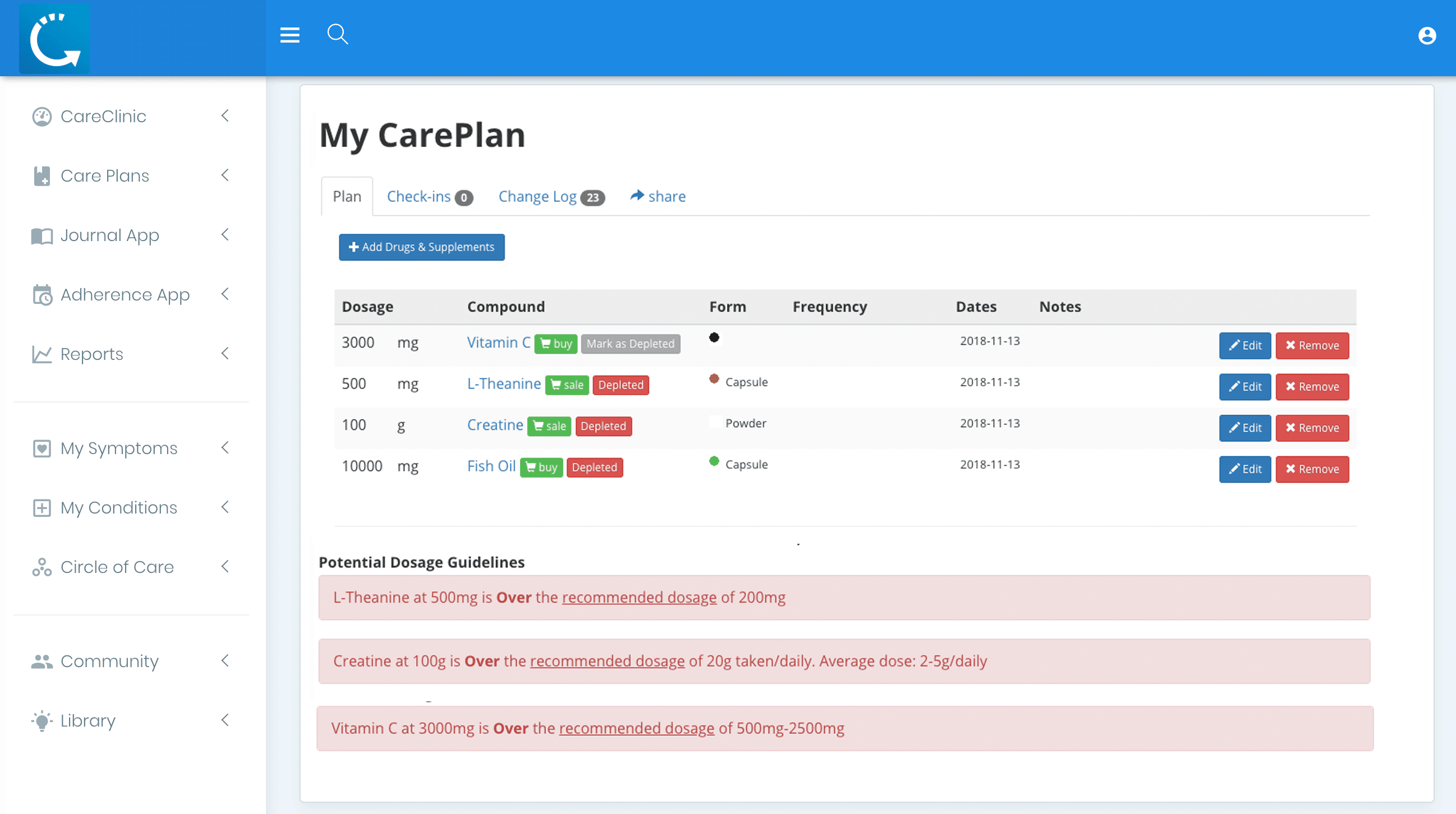
Task: Click the Journal App book icon
Action: pyautogui.click(x=41, y=235)
